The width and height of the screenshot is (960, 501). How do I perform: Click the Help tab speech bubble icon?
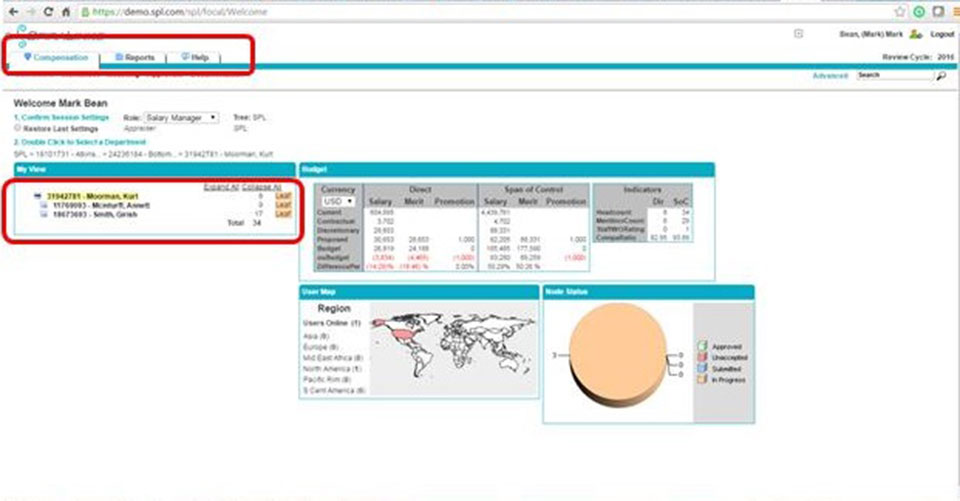185,57
